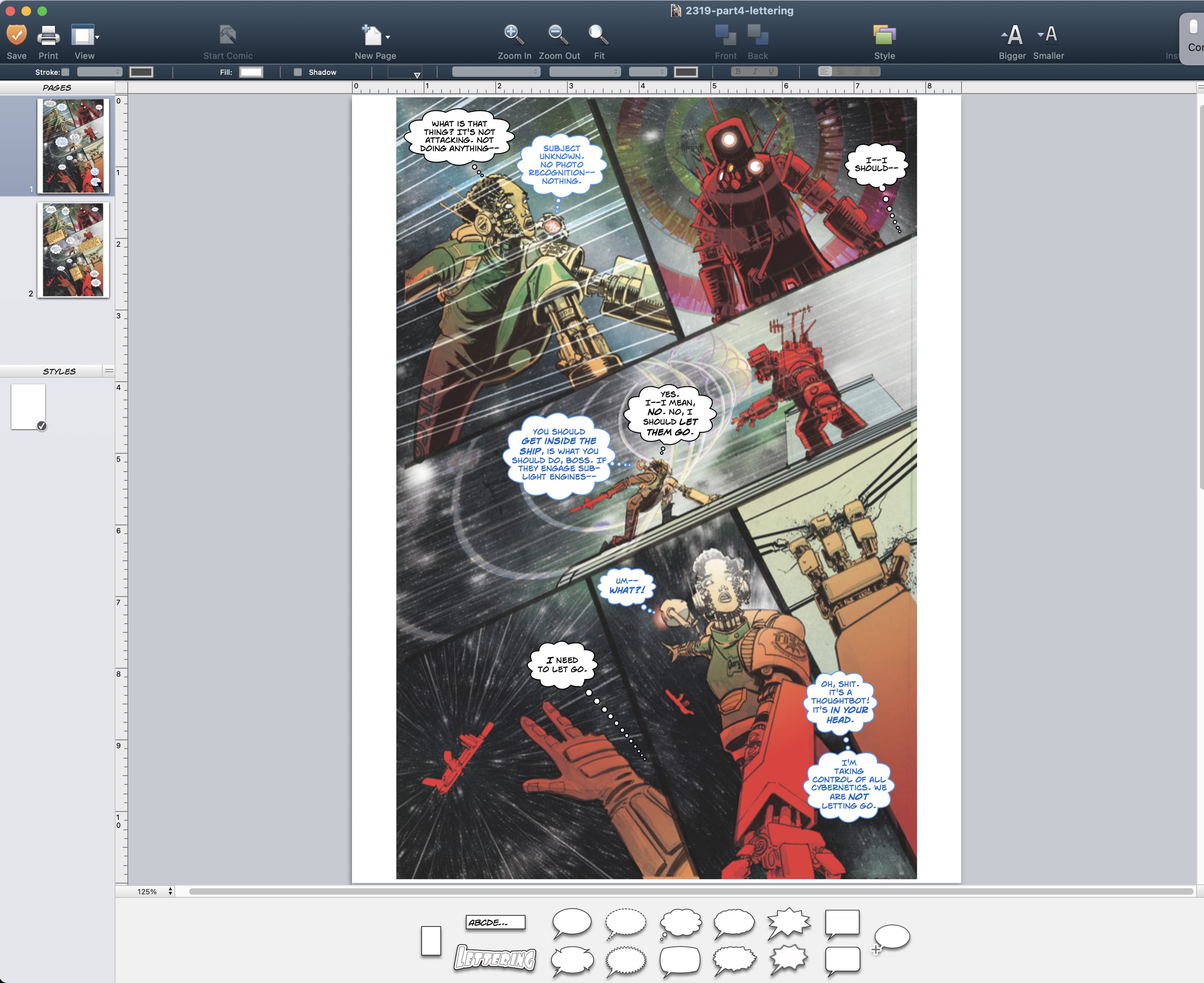Click the 'SUBJECT UNKNOWN' blue balloon
This screenshot has height=983, width=1204.
point(561,164)
